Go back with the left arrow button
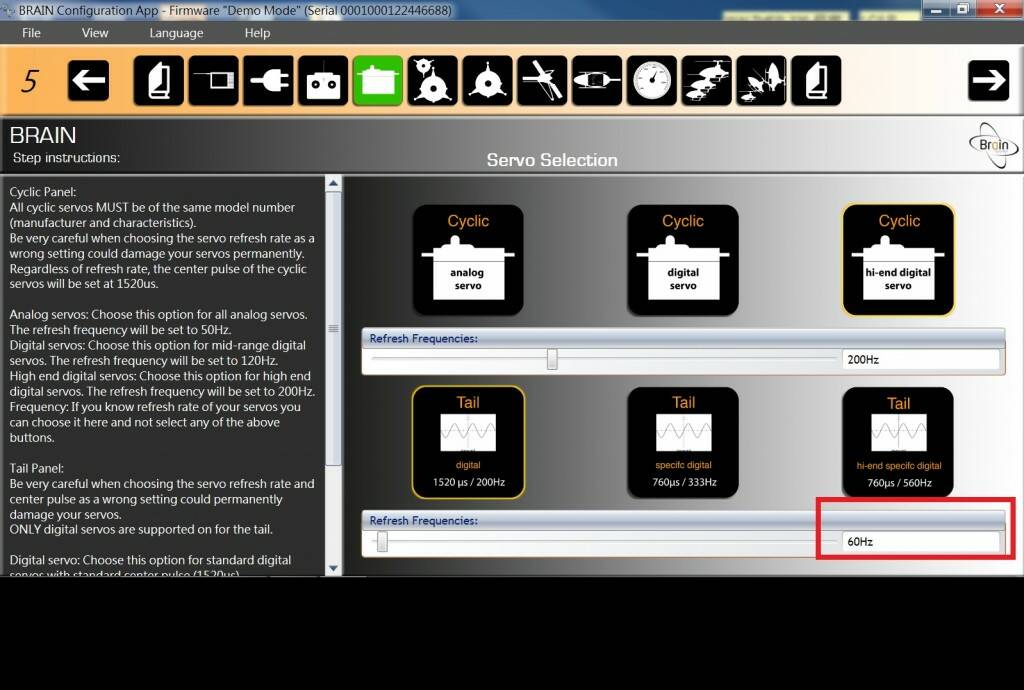1024x690 pixels. click(88, 80)
